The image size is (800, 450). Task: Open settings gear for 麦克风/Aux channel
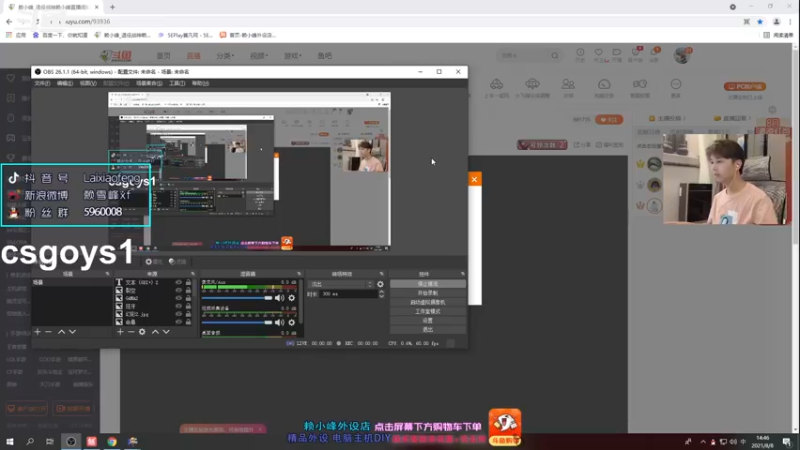point(292,298)
